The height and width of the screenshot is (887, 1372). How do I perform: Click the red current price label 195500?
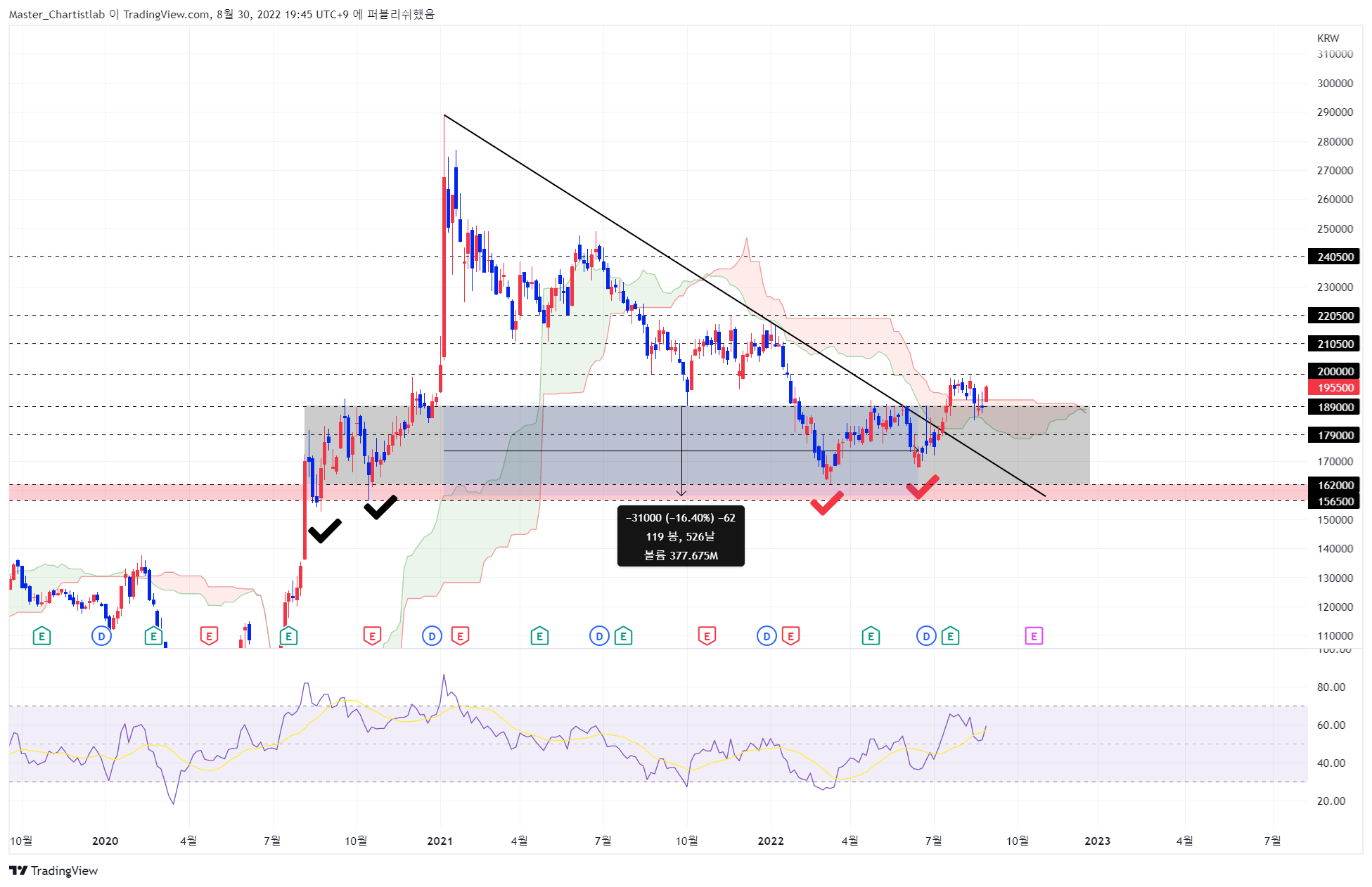[x=1334, y=388]
